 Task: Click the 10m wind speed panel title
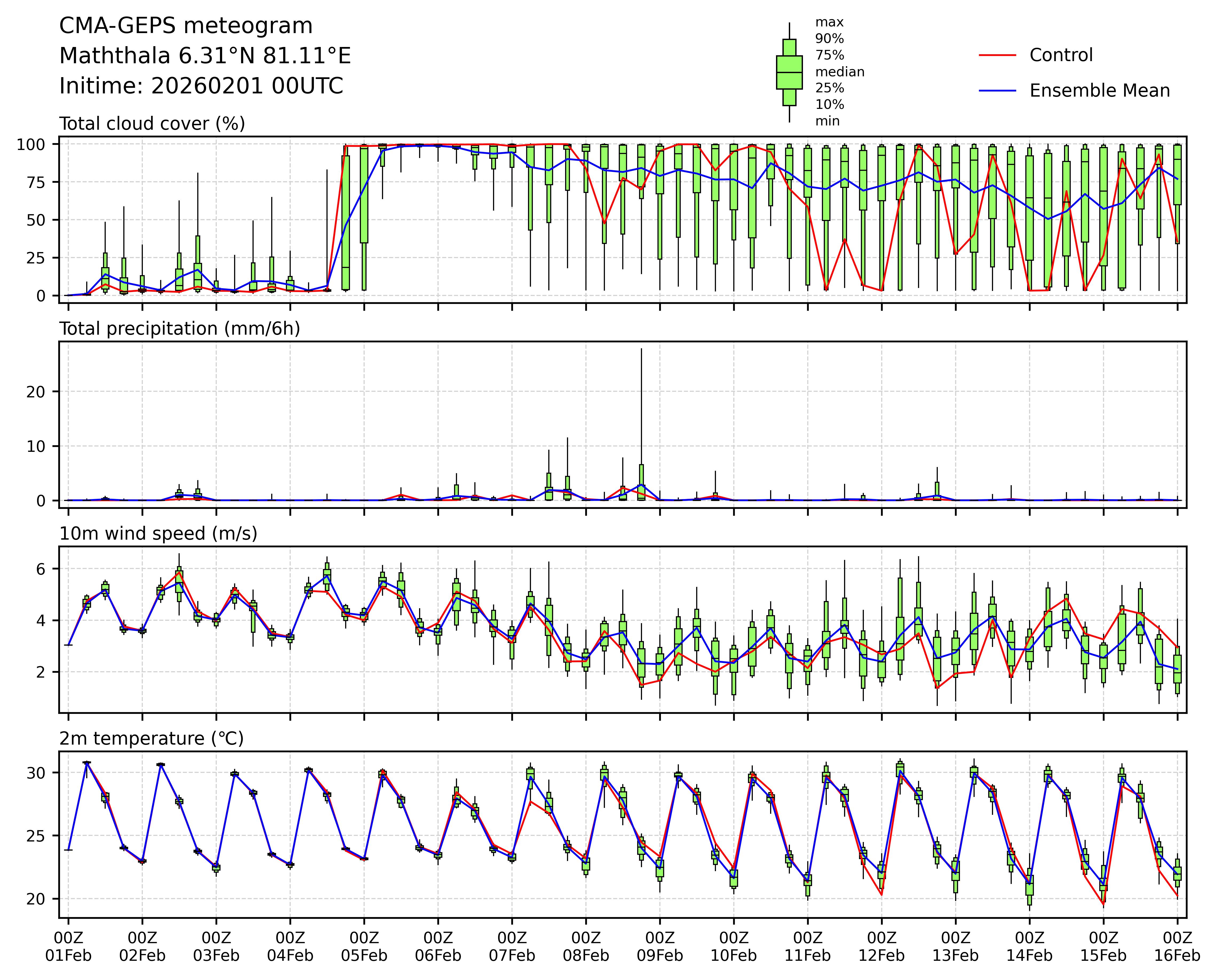[x=158, y=534]
